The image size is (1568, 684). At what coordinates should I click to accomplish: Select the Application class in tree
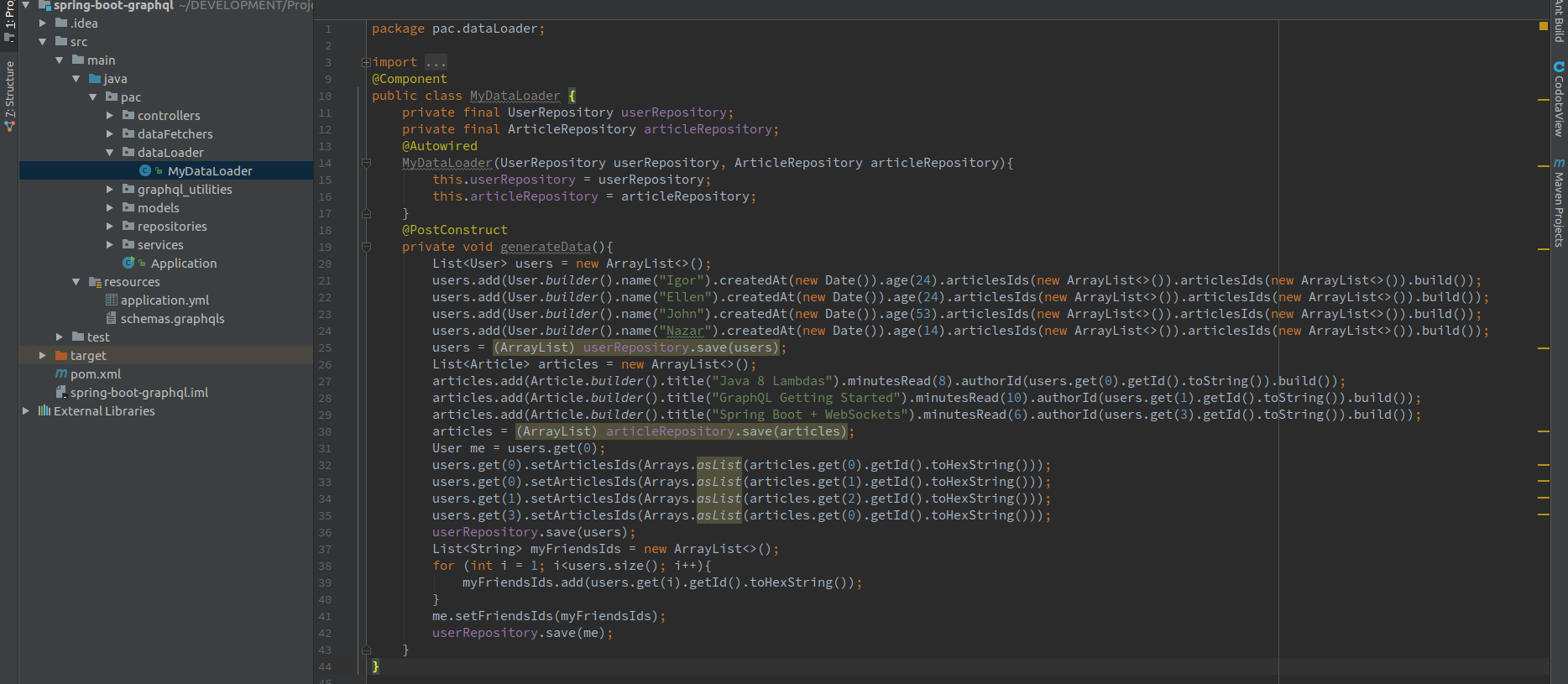[183, 263]
